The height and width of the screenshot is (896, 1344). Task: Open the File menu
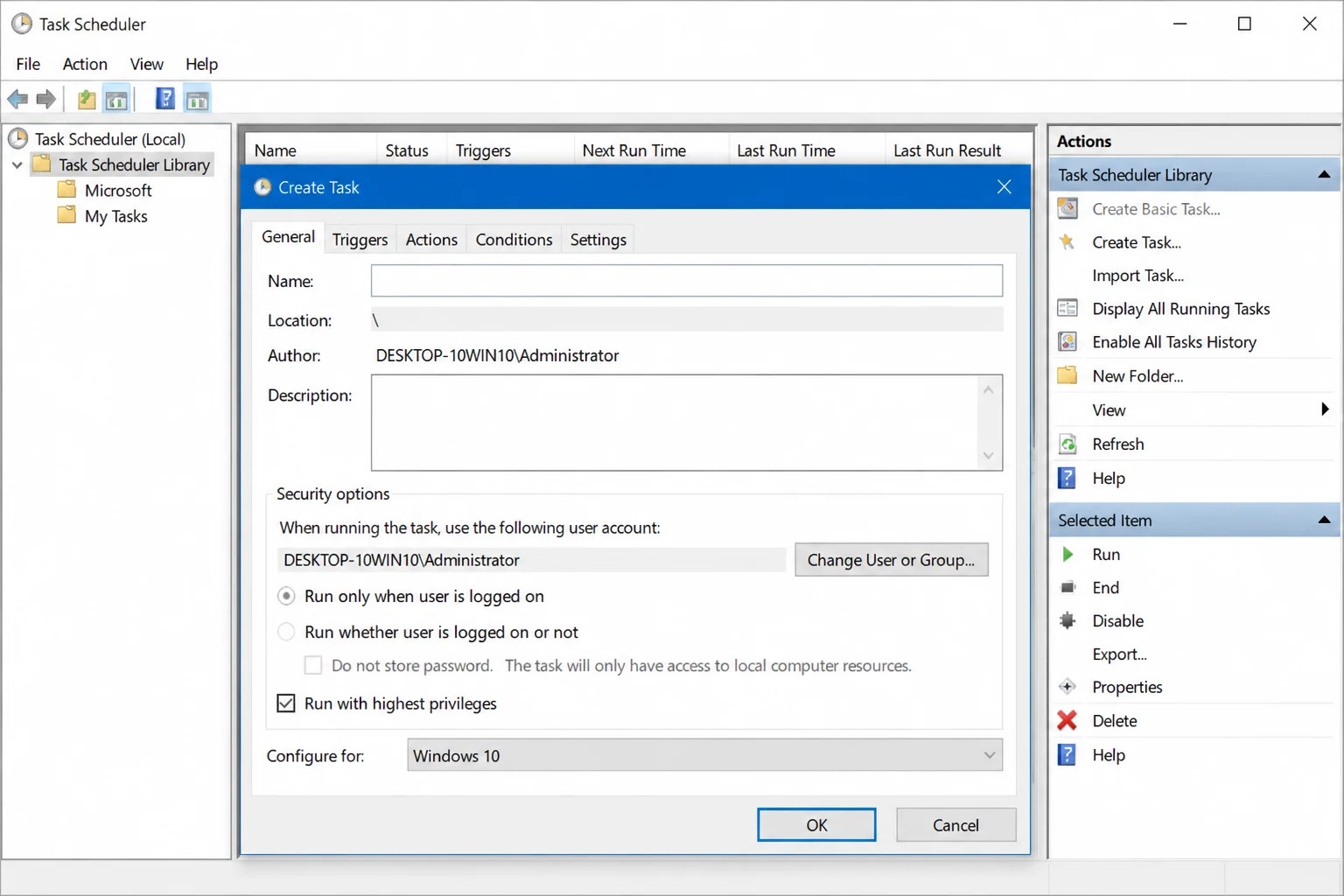click(x=28, y=64)
